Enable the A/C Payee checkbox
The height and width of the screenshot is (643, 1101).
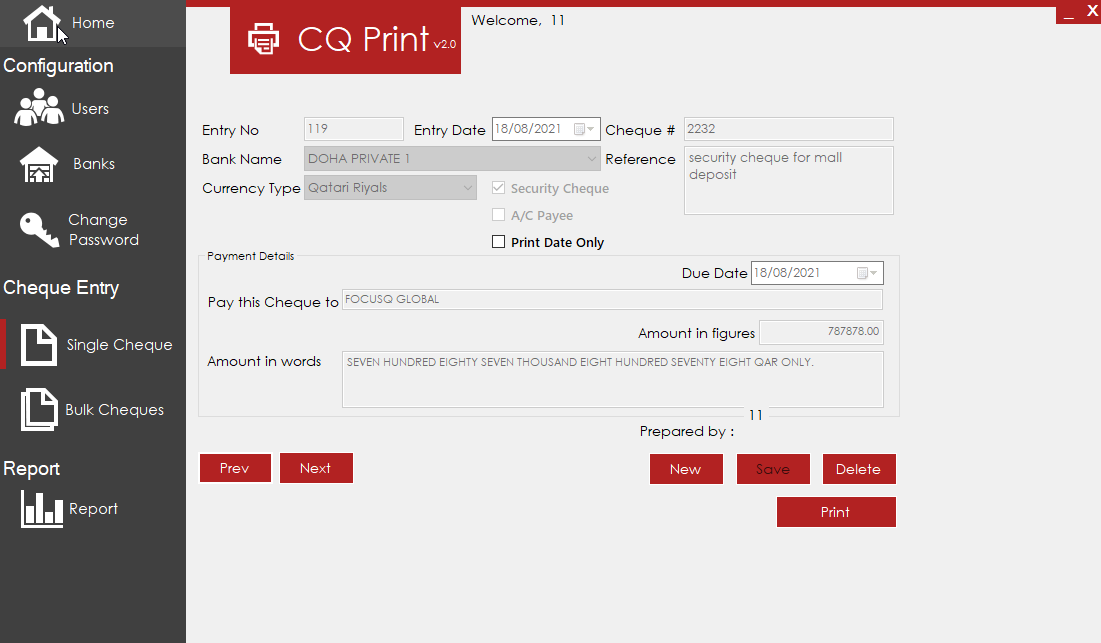pos(499,215)
